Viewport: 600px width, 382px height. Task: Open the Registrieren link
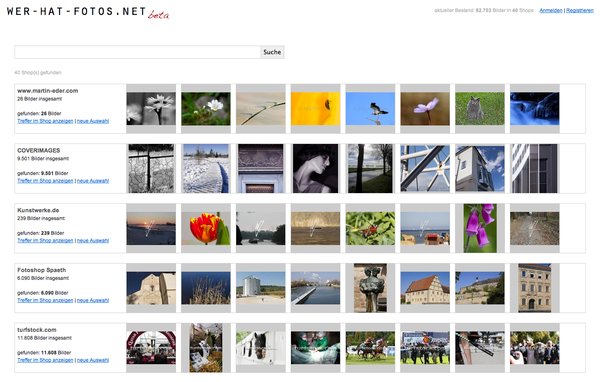[x=580, y=10]
